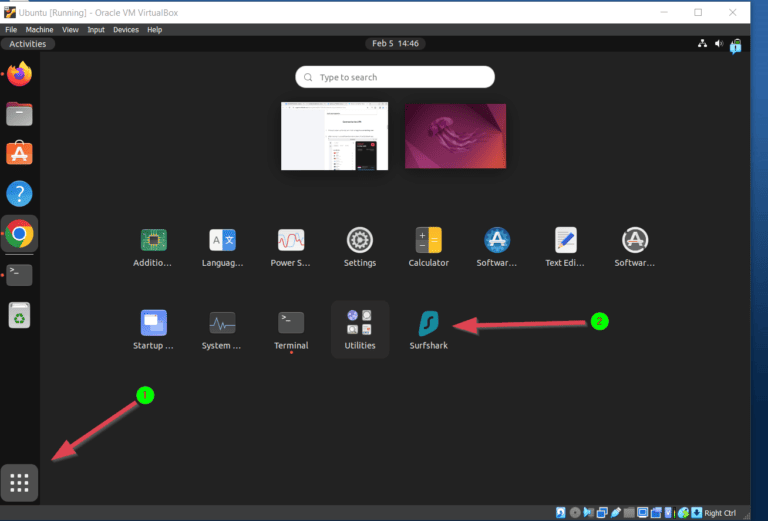
Task: Launch Terminal from the app grid
Action: pyautogui.click(x=291, y=330)
